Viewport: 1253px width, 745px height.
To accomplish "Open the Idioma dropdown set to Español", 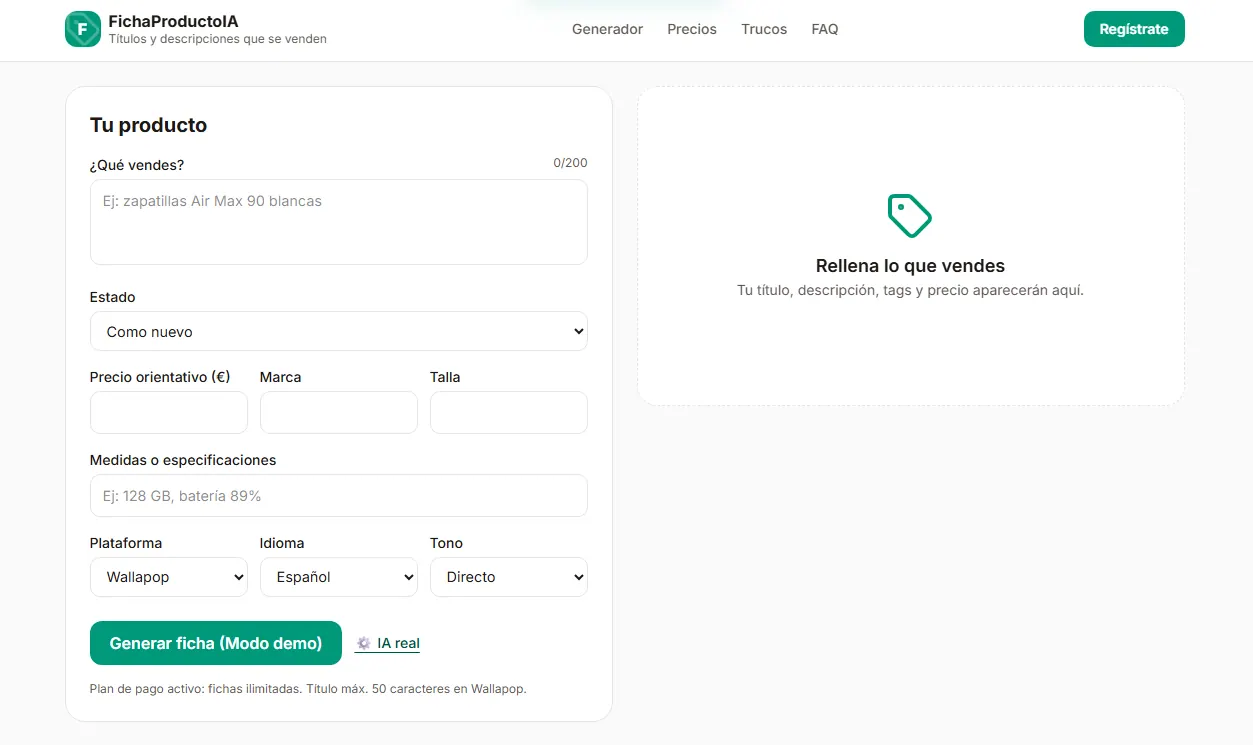I will pyautogui.click(x=339, y=577).
